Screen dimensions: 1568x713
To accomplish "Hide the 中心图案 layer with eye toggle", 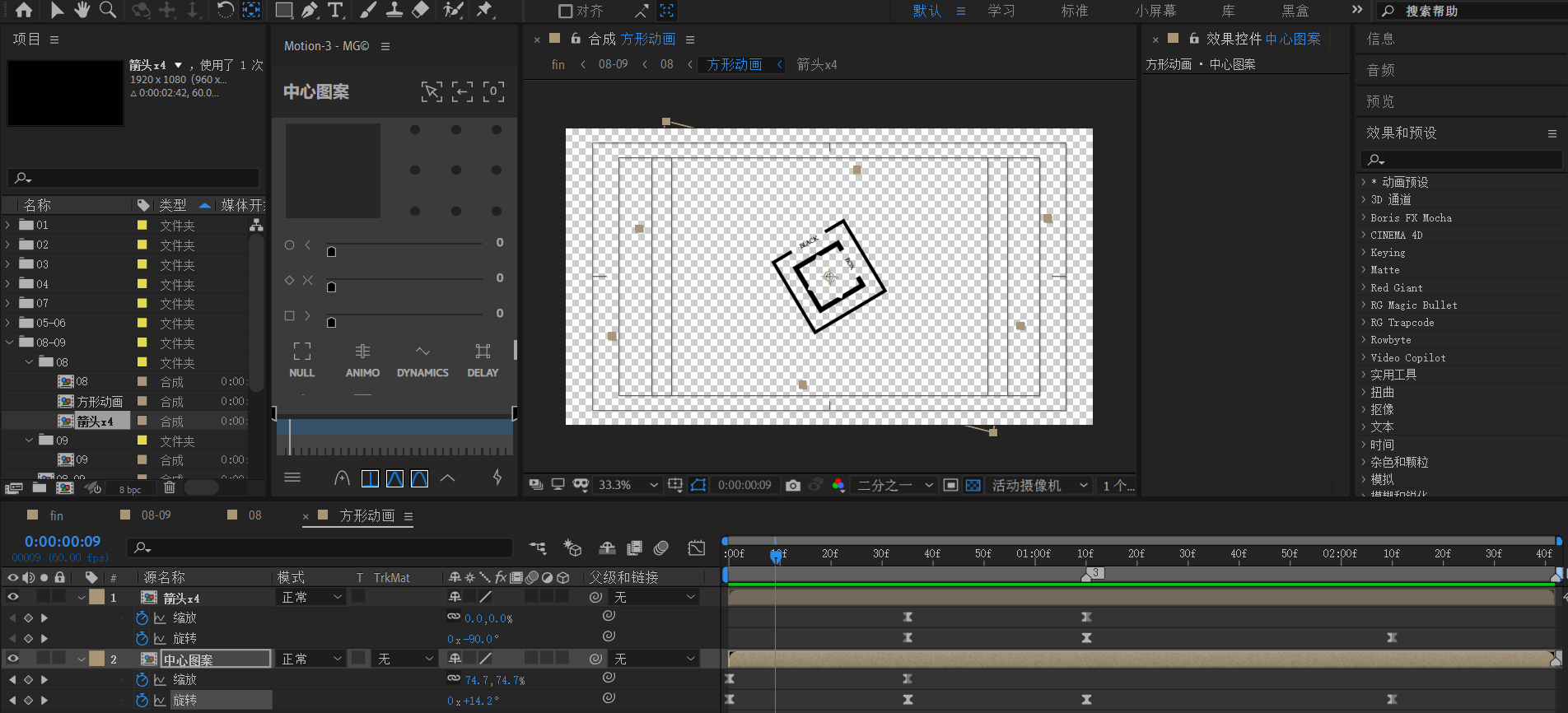I will click(12, 659).
